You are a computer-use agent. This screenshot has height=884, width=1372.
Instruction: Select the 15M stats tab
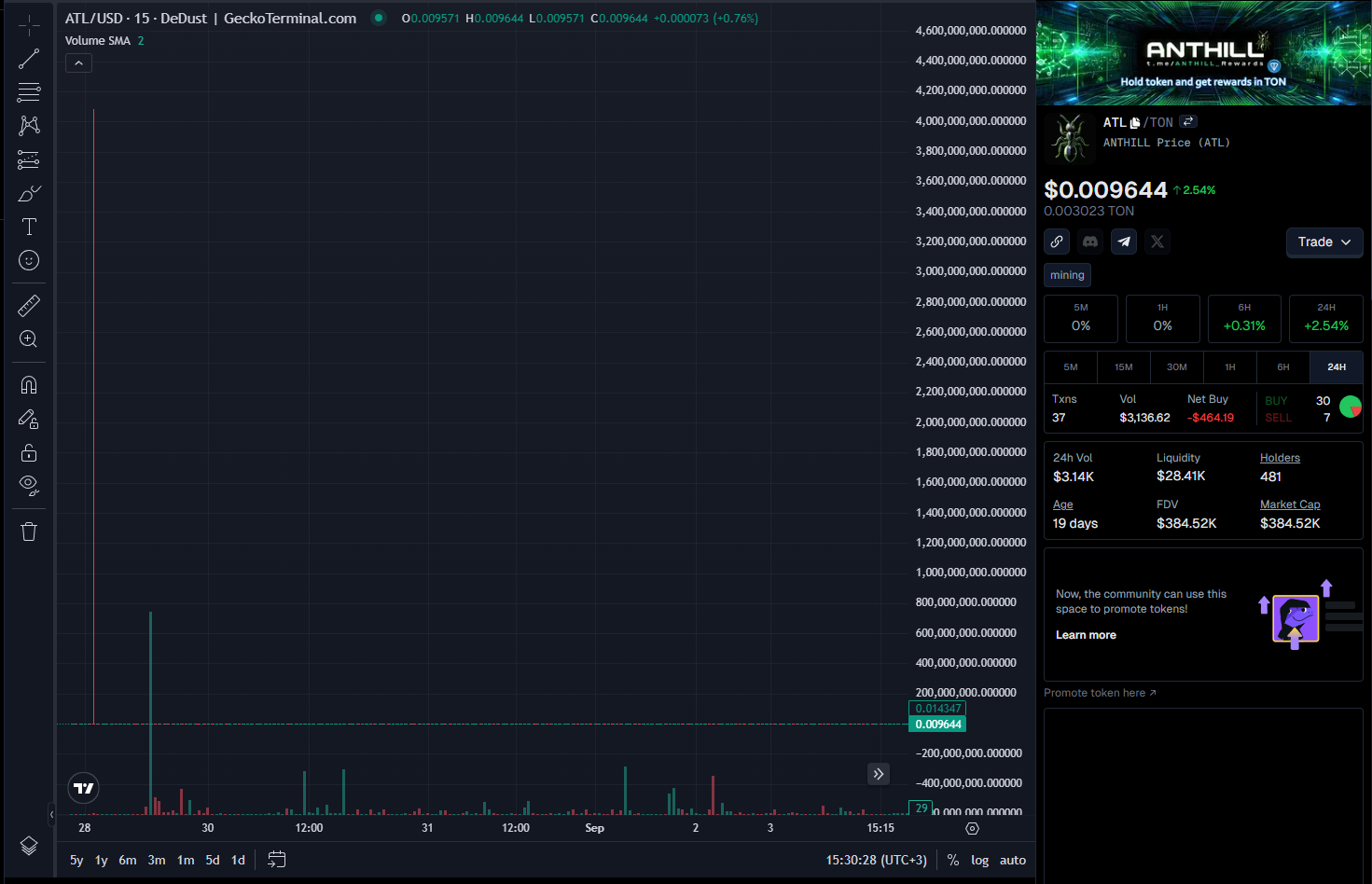(1124, 367)
